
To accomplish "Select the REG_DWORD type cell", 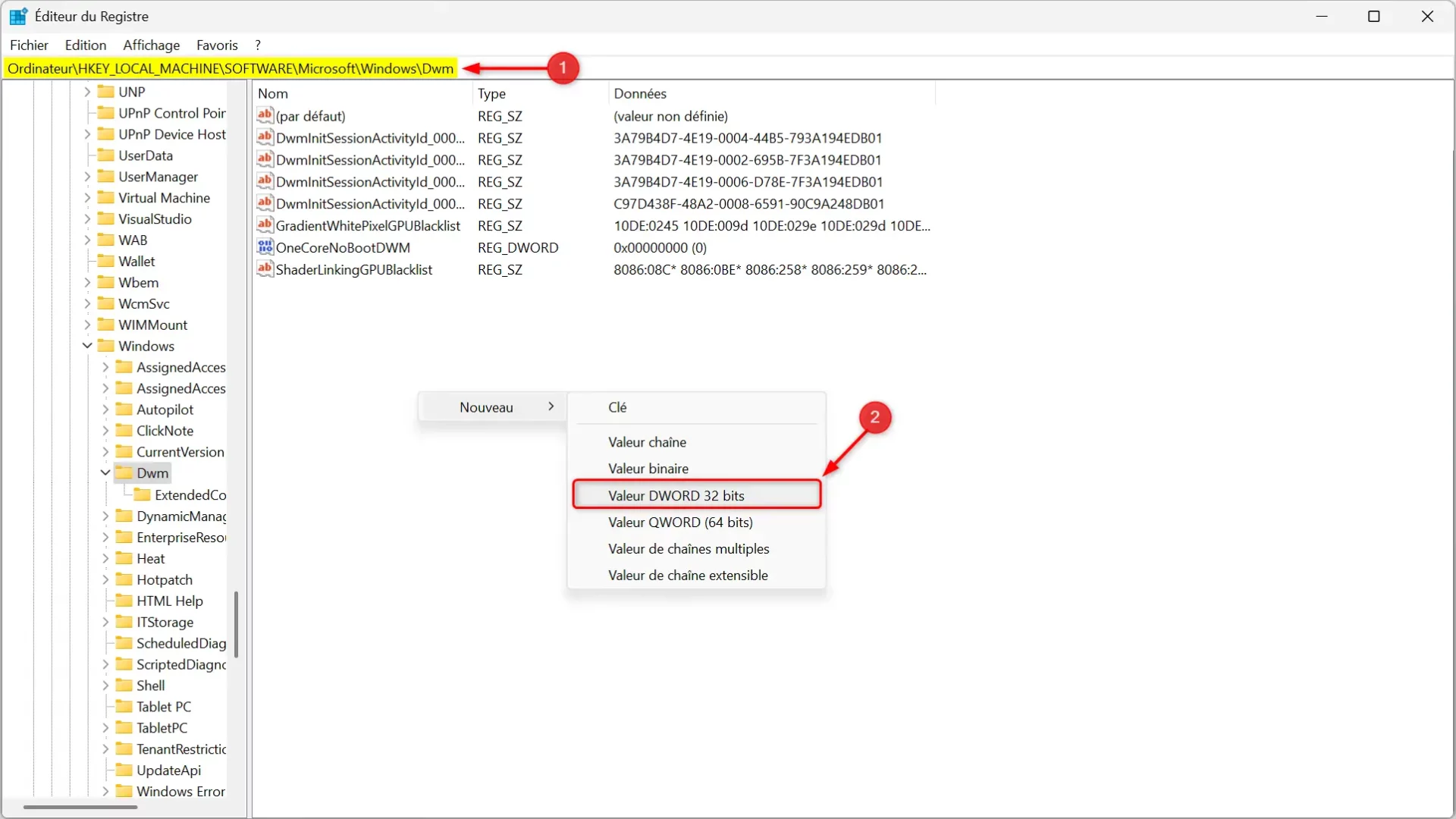I will (518, 247).
